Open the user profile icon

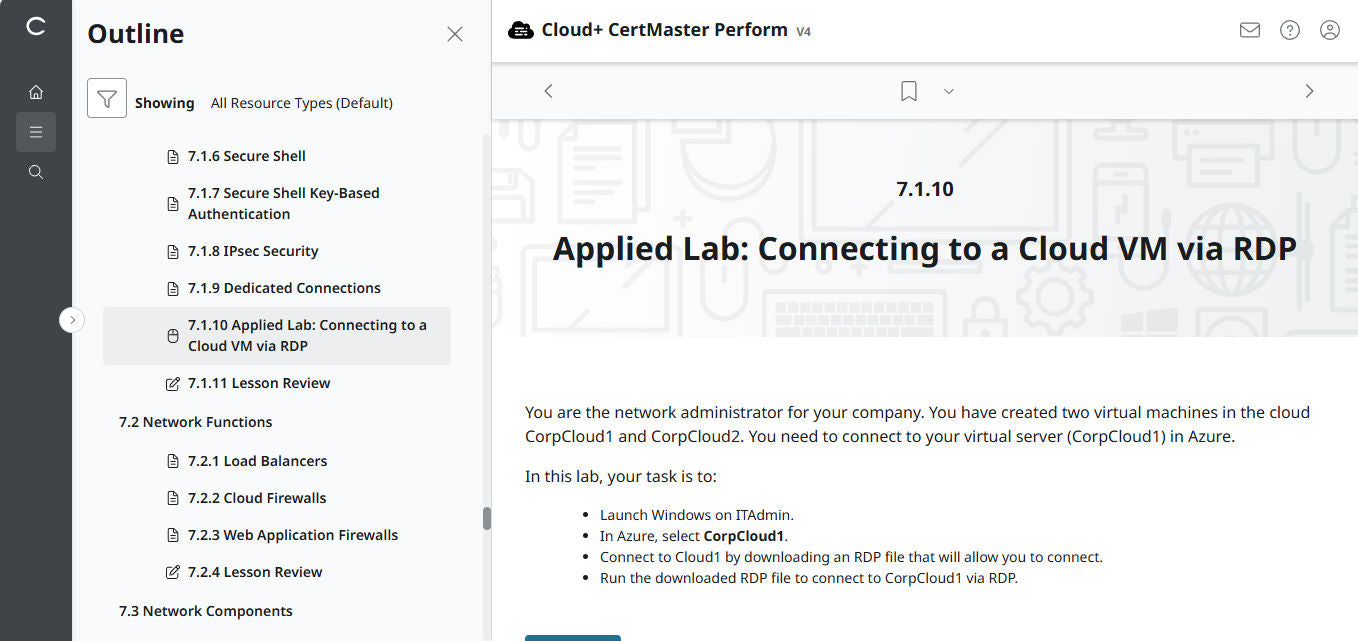[1330, 30]
